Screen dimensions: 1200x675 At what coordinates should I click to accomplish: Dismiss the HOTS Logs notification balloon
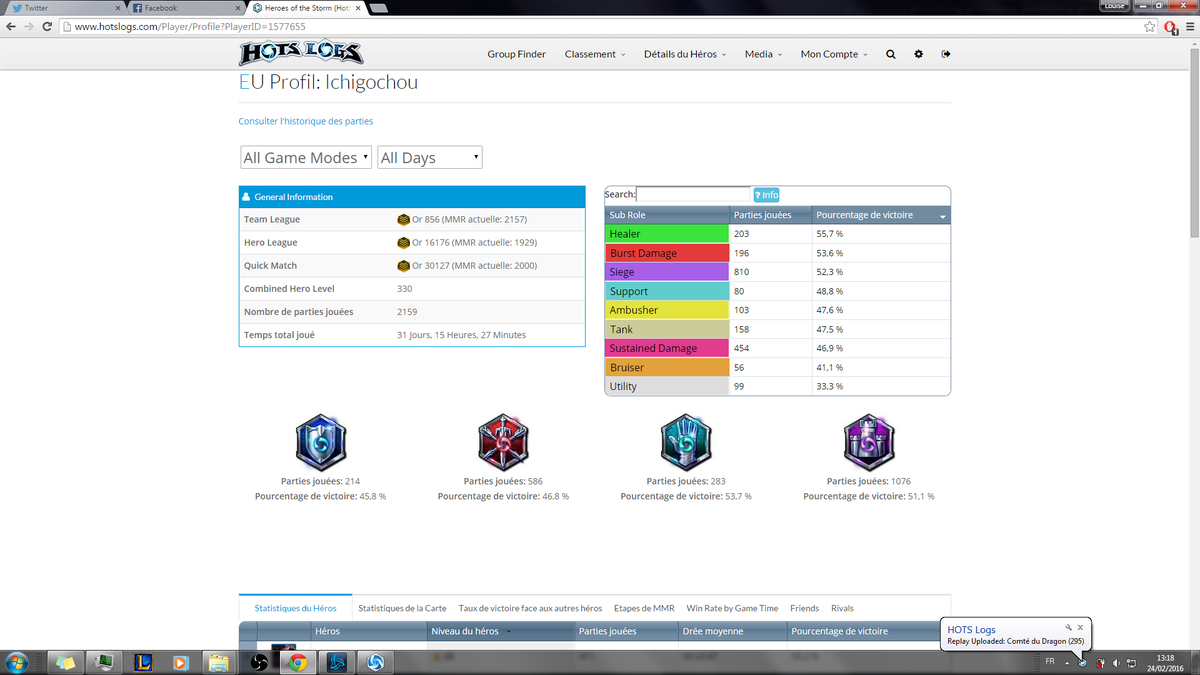(1080, 627)
